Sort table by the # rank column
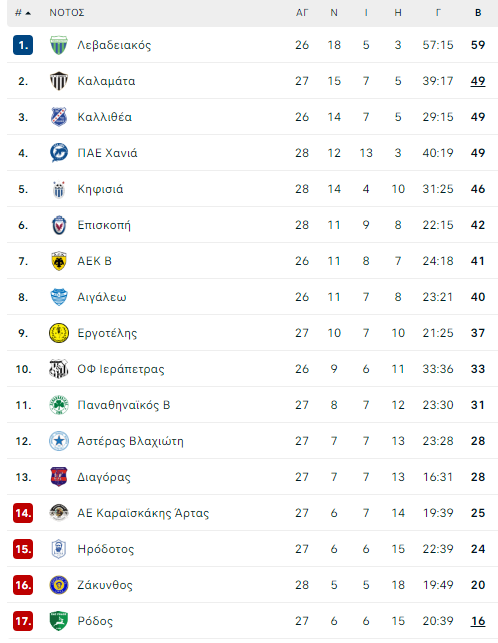498x643 pixels. click(23, 13)
